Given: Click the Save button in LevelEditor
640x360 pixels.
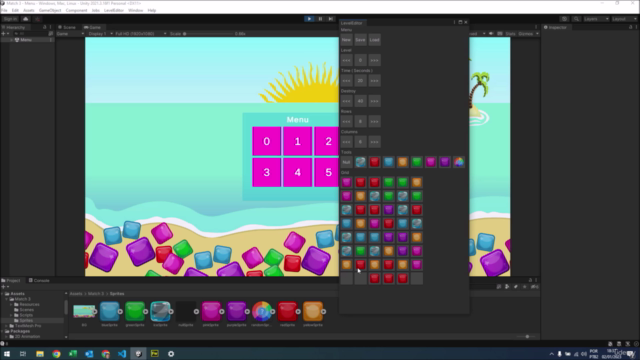Looking at the screenshot, I should pos(360,40).
